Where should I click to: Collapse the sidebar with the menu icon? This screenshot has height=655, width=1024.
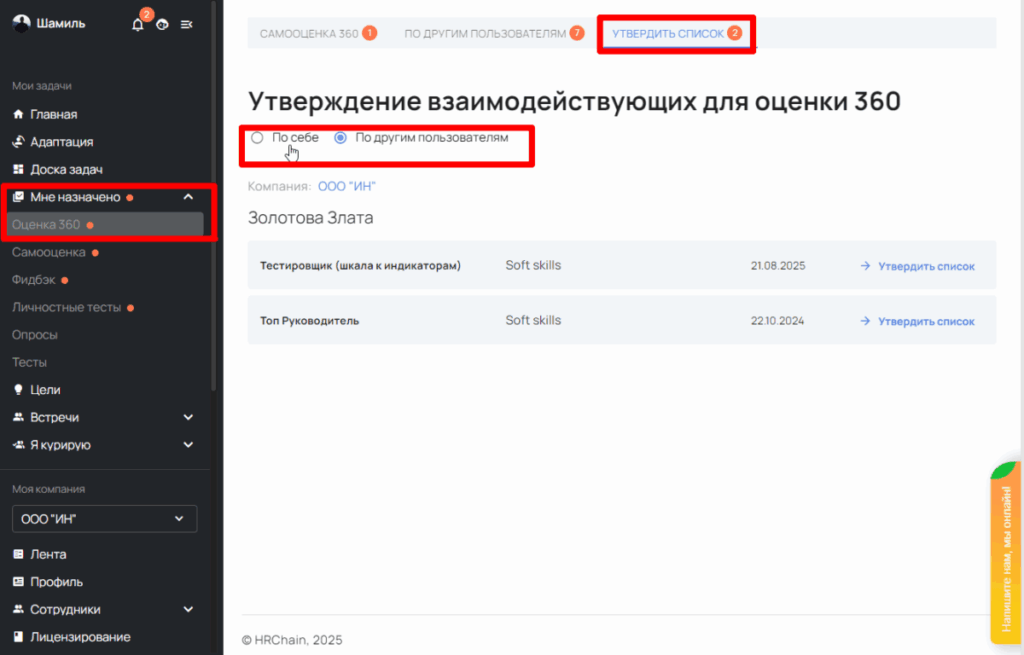coord(187,24)
